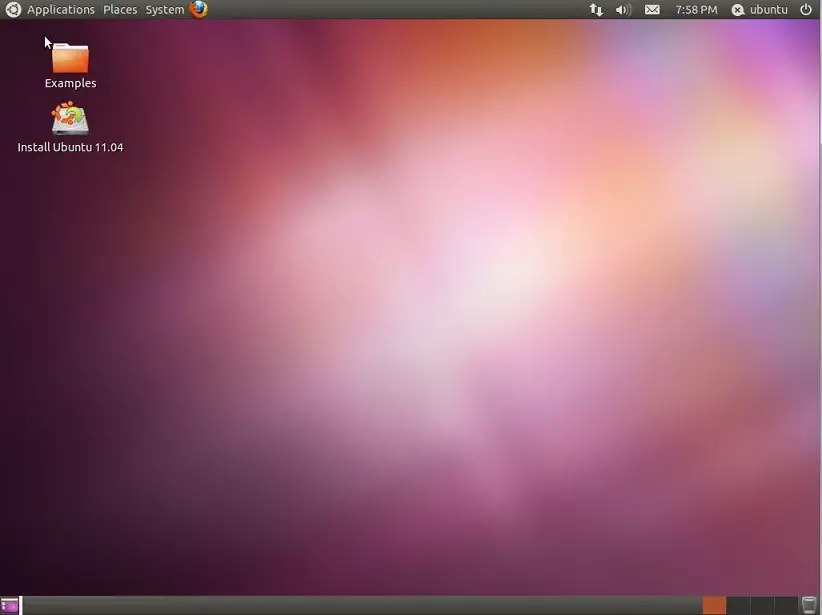This screenshot has width=822, height=615.
Task: Open the messaging envelope indicator
Action: [x=652, y=10]
